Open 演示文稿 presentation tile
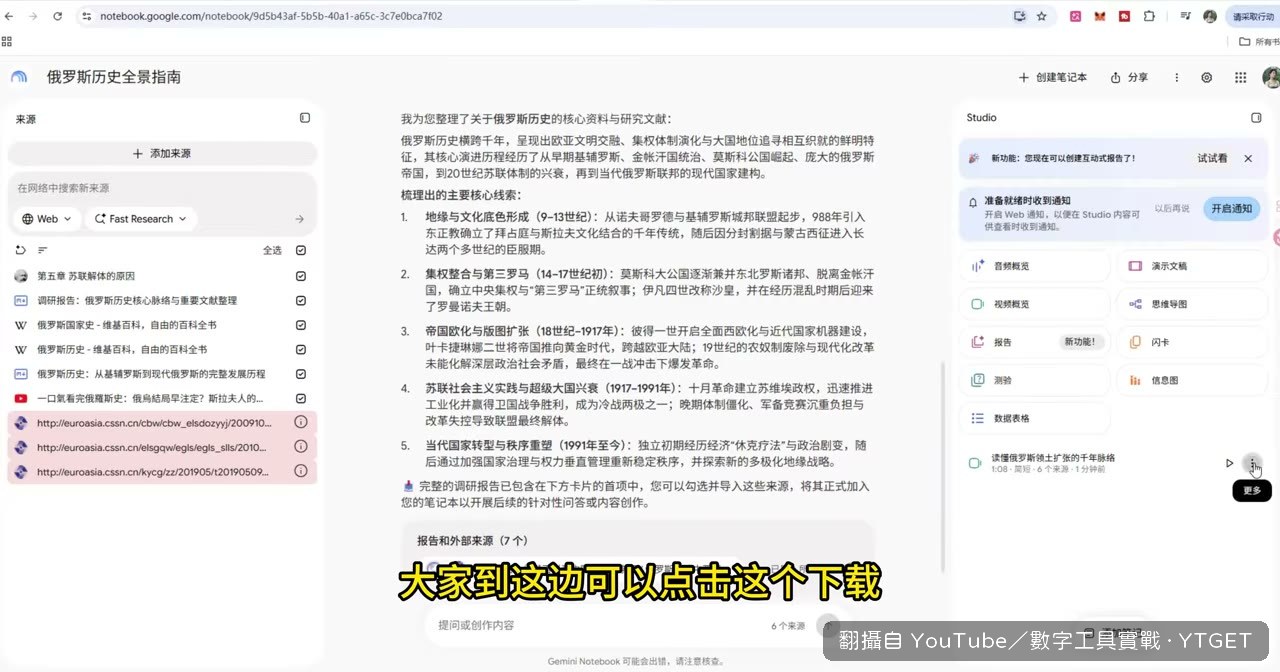The height and width of the screenshot is (672, 1280). (1192, 266)
